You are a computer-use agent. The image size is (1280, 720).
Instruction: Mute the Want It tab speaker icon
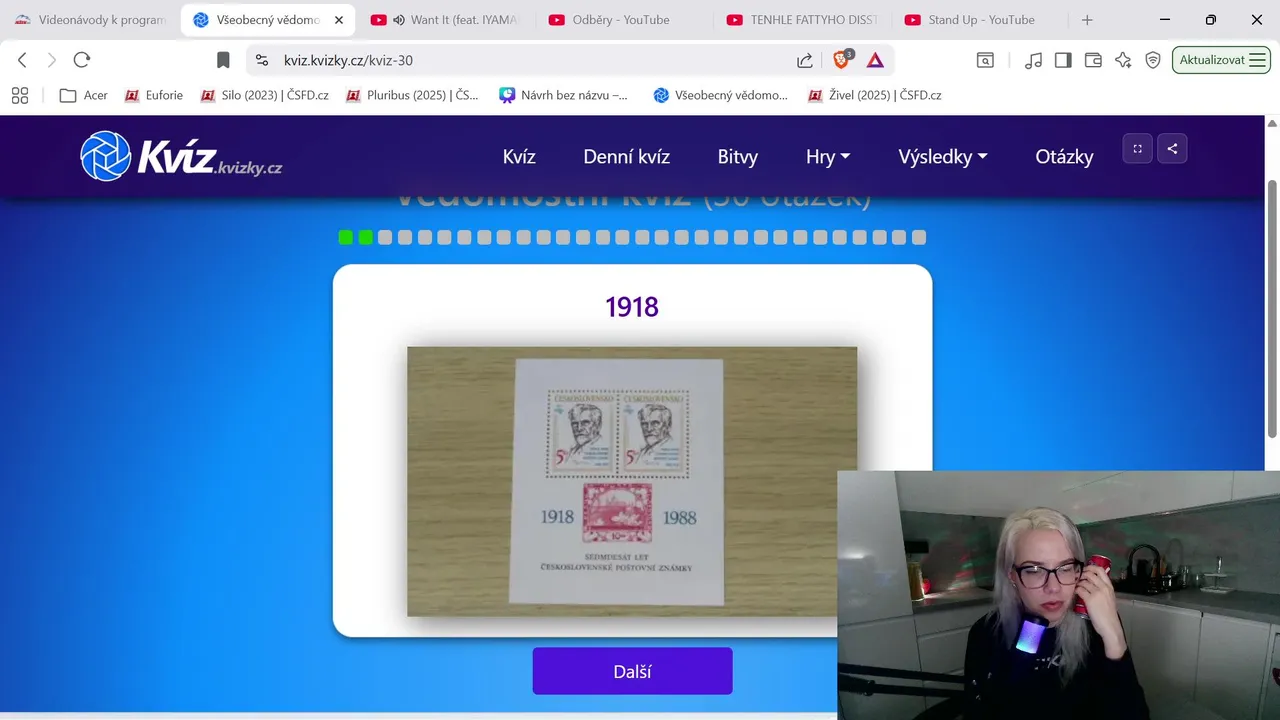click(398, 20)
